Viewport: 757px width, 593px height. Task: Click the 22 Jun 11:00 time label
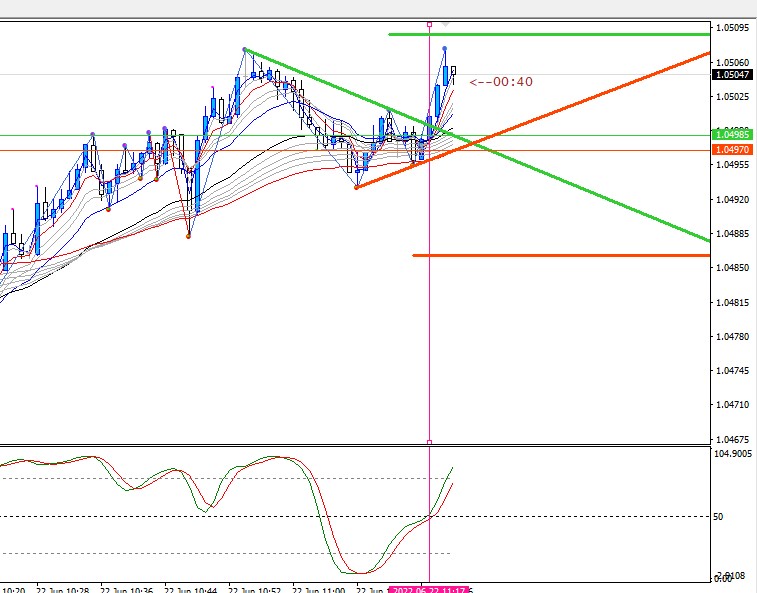pyautogui.click(x=319, y=590)
